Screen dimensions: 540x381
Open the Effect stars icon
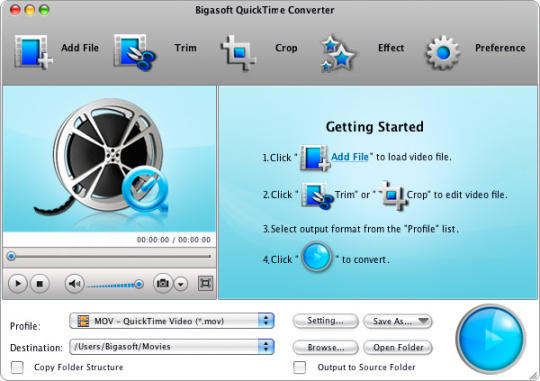point(338,53)
